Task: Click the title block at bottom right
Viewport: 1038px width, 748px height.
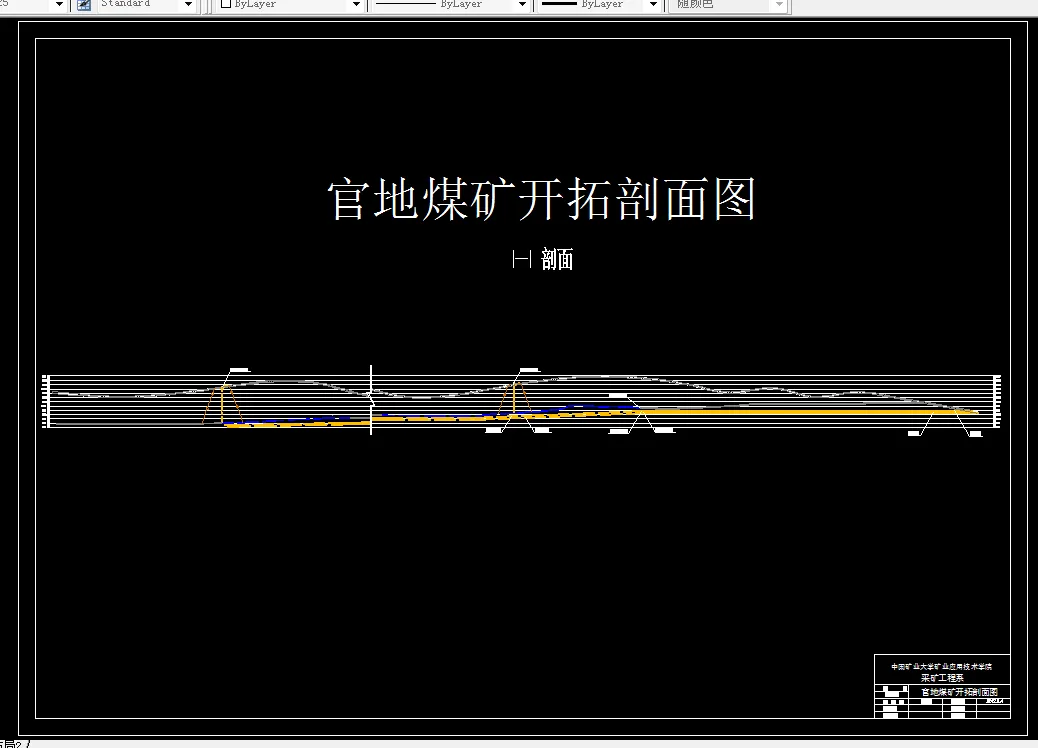Action: (x=940, y=685)
